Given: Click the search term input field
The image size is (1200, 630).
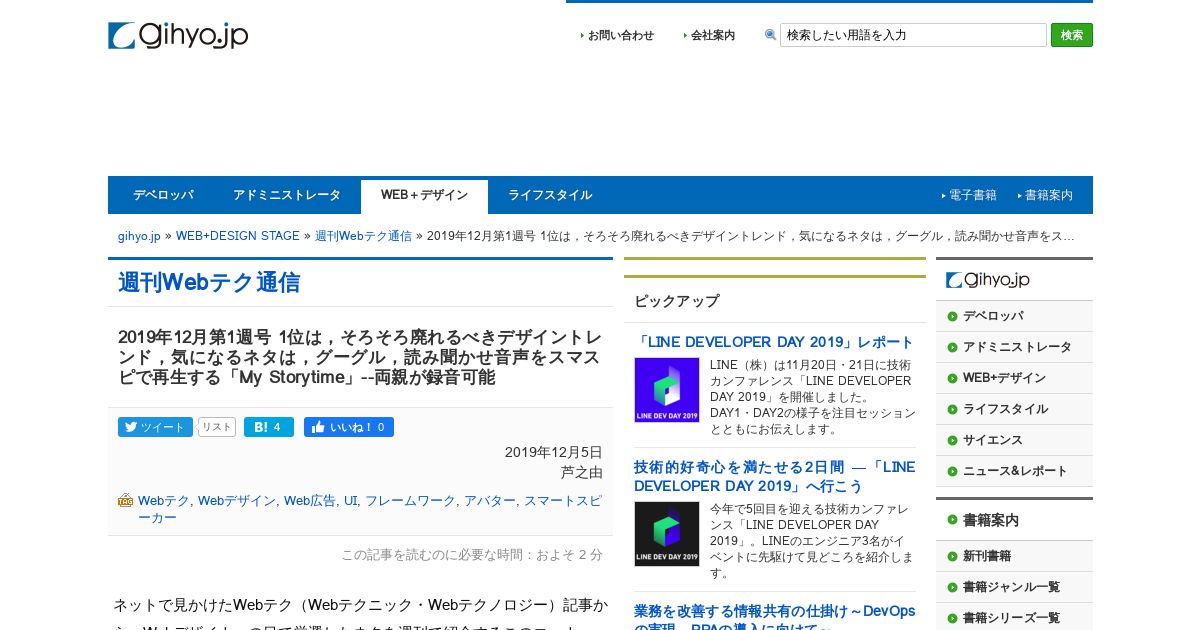Looking at the screenshot, I should click(x=913, y=35).
